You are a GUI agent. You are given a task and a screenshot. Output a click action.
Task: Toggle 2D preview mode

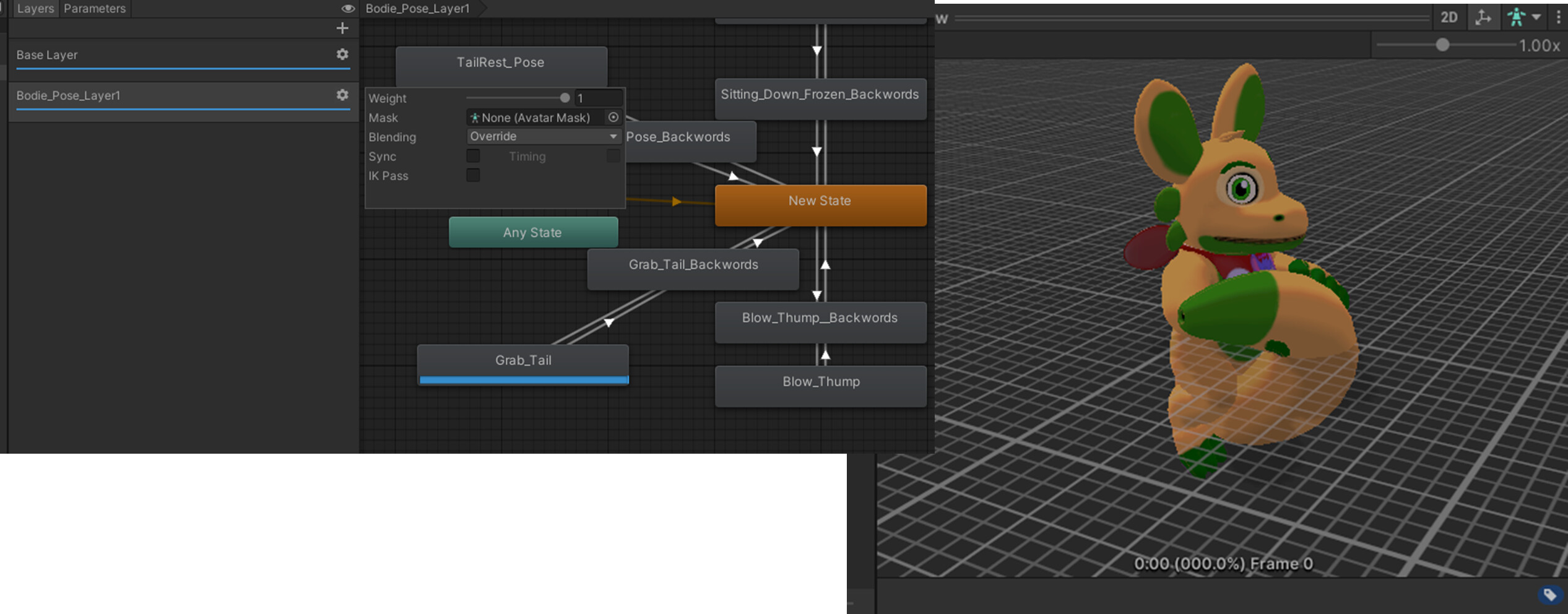point(1449,17)
